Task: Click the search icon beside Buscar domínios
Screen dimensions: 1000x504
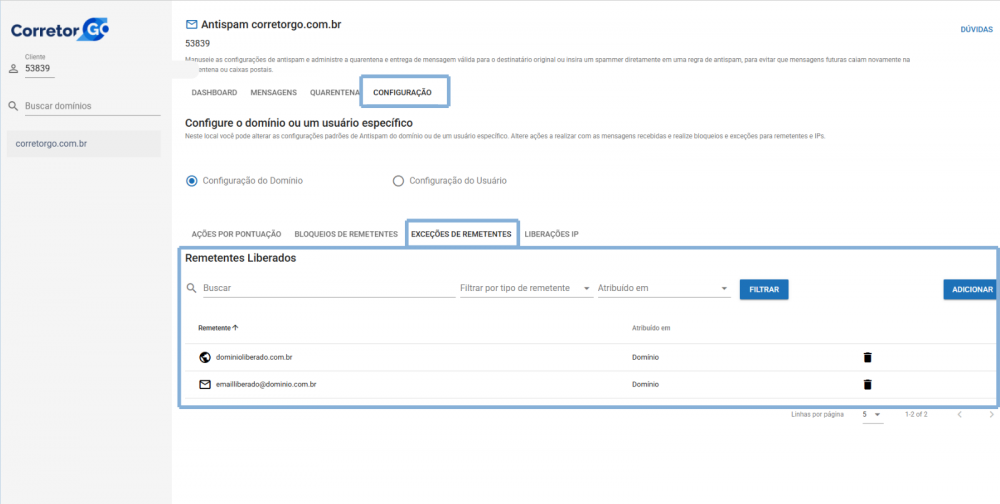Action: tap(13, 106)
